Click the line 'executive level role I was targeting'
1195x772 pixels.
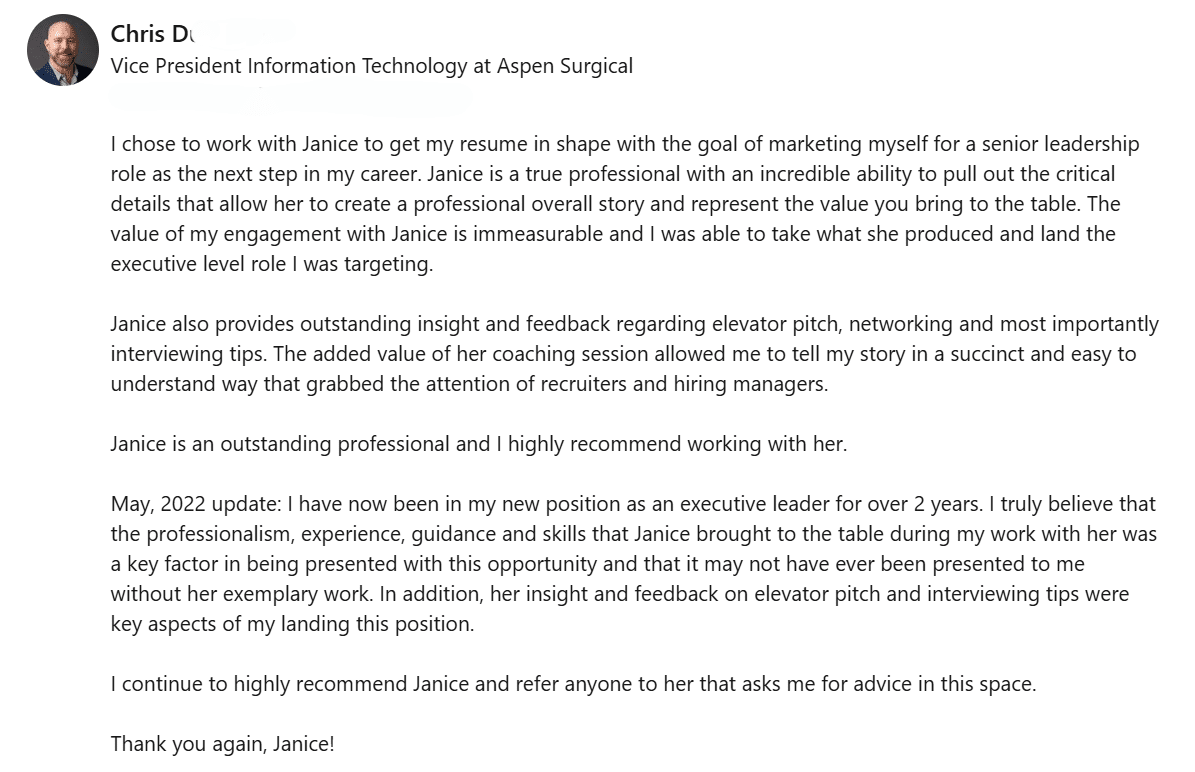tap(272, 265)
